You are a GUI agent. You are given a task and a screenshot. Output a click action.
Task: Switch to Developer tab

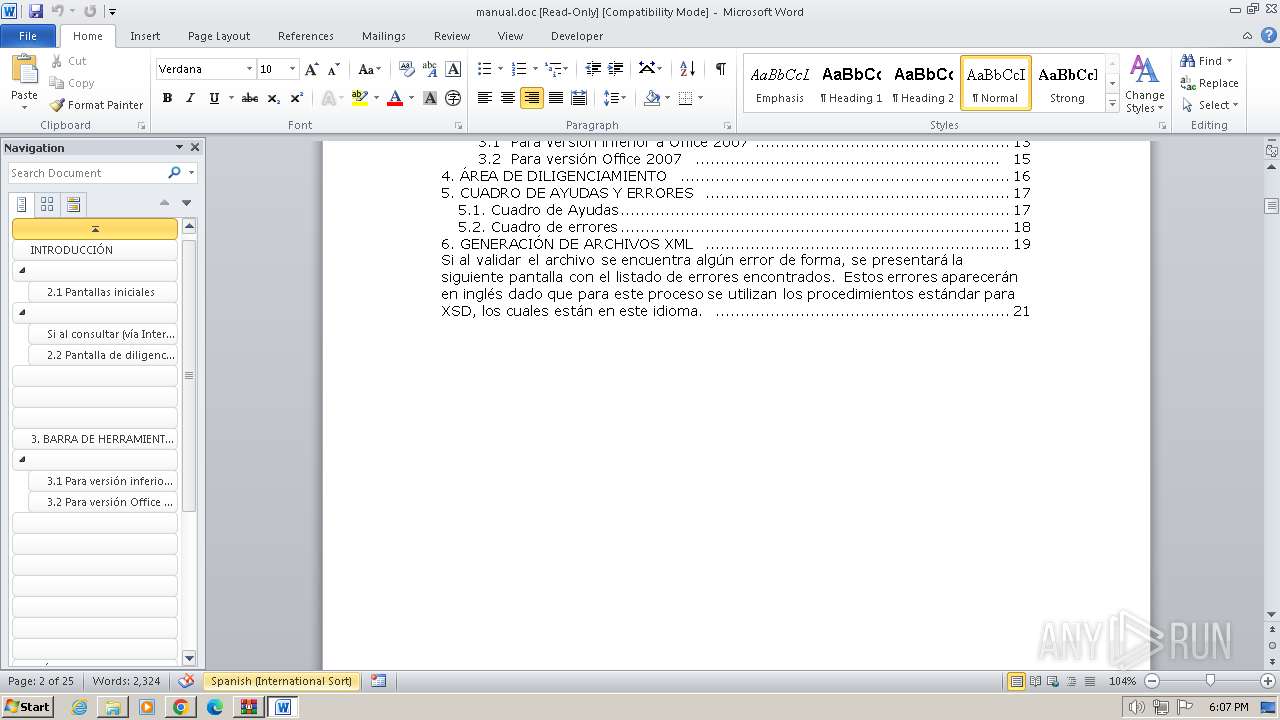[x=577, y=36]
